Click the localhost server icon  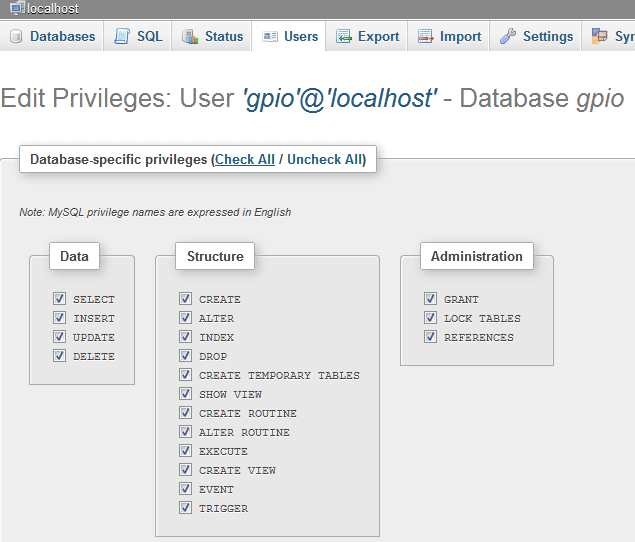click(16, 8)
